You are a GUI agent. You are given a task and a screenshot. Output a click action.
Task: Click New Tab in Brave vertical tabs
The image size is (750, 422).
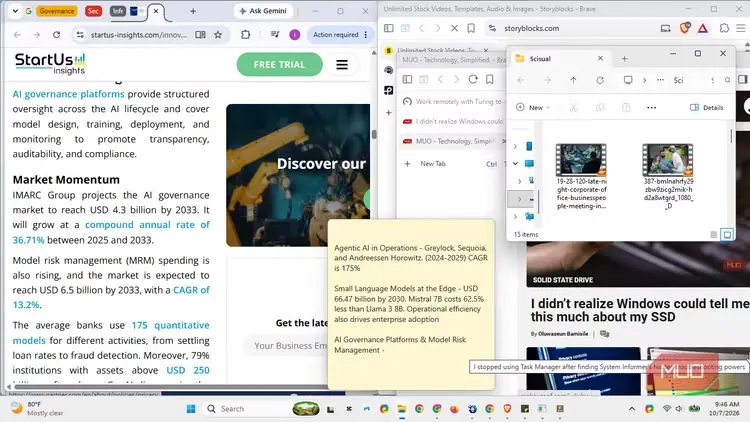point(453,164)
